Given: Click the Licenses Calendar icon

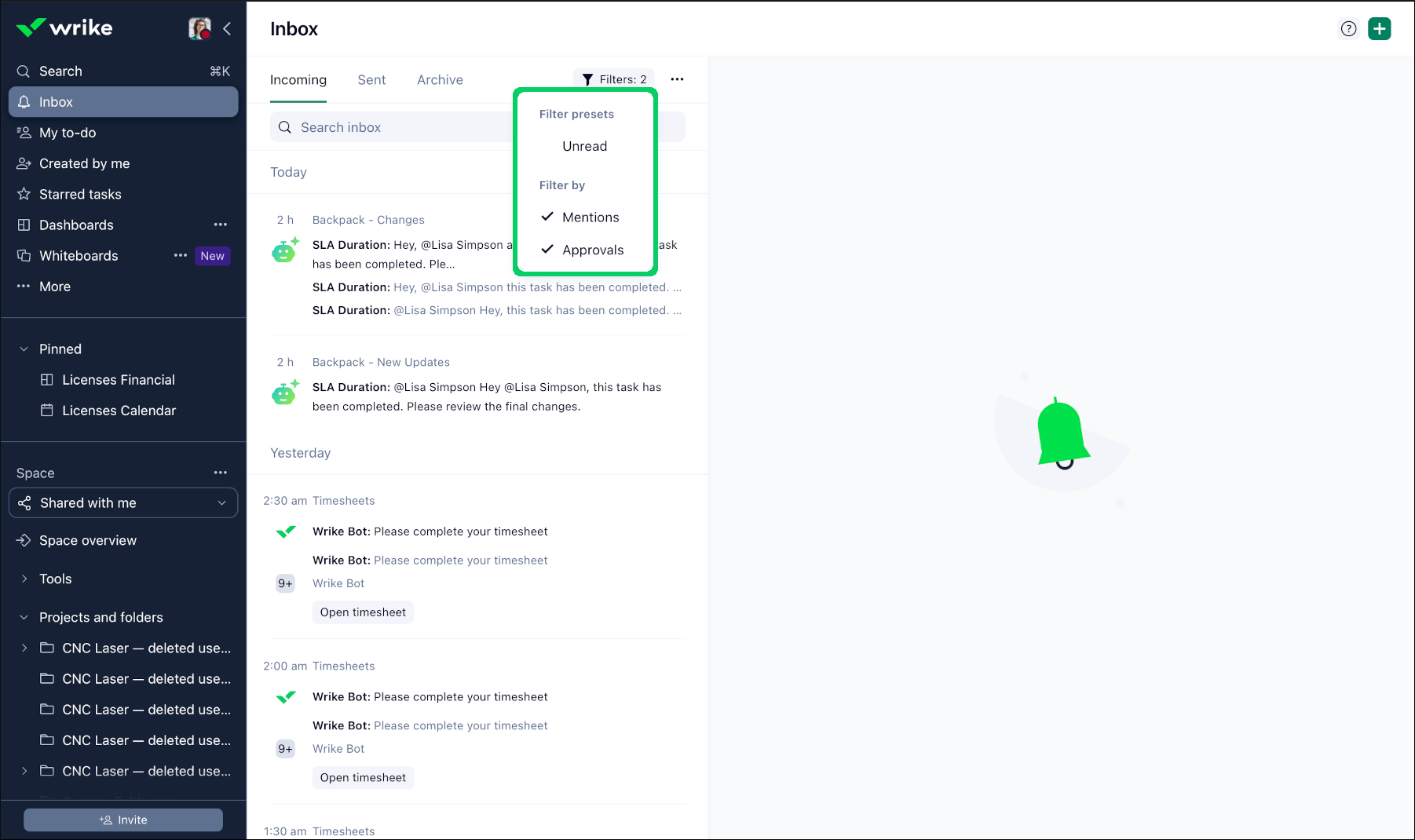Looking at the screenshot, I should pos(47,411).
